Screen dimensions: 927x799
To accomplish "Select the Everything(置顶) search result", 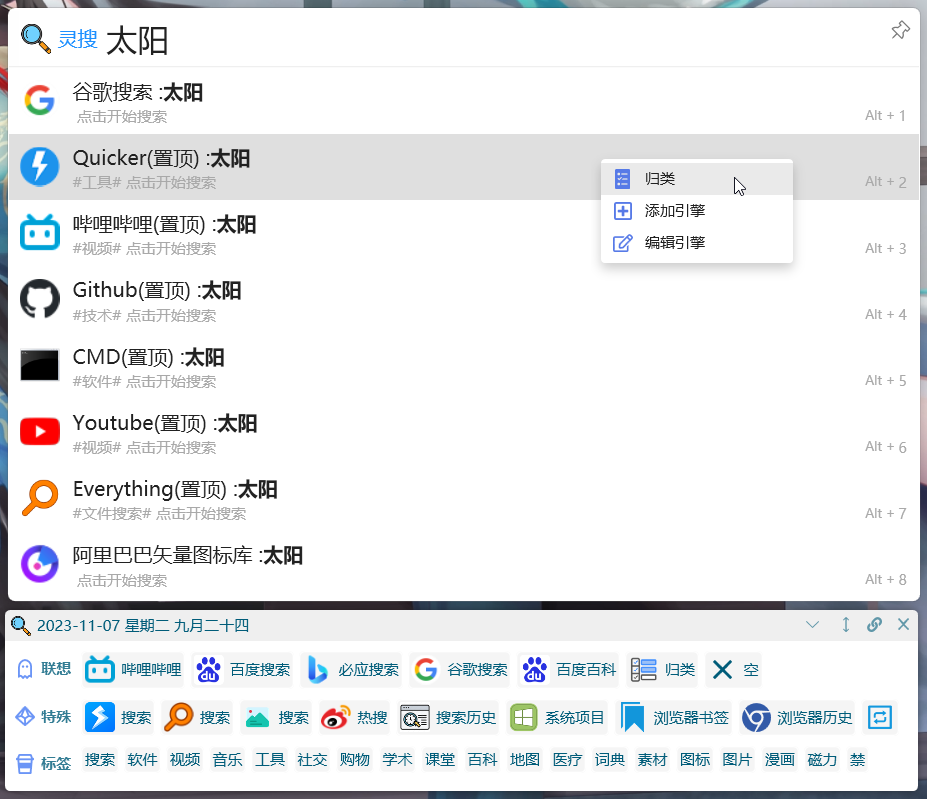I will click(464, 498).
